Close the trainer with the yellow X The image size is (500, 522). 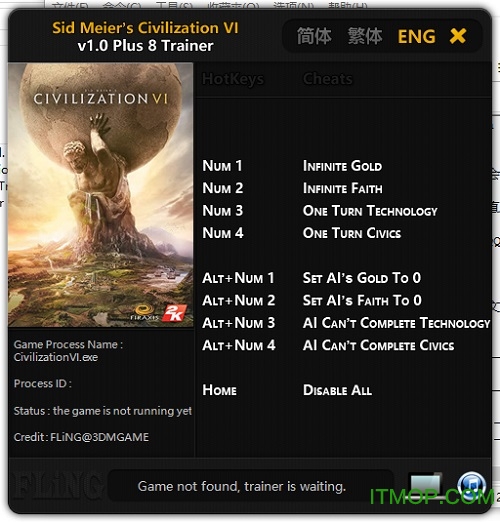(x=458, y=36)
